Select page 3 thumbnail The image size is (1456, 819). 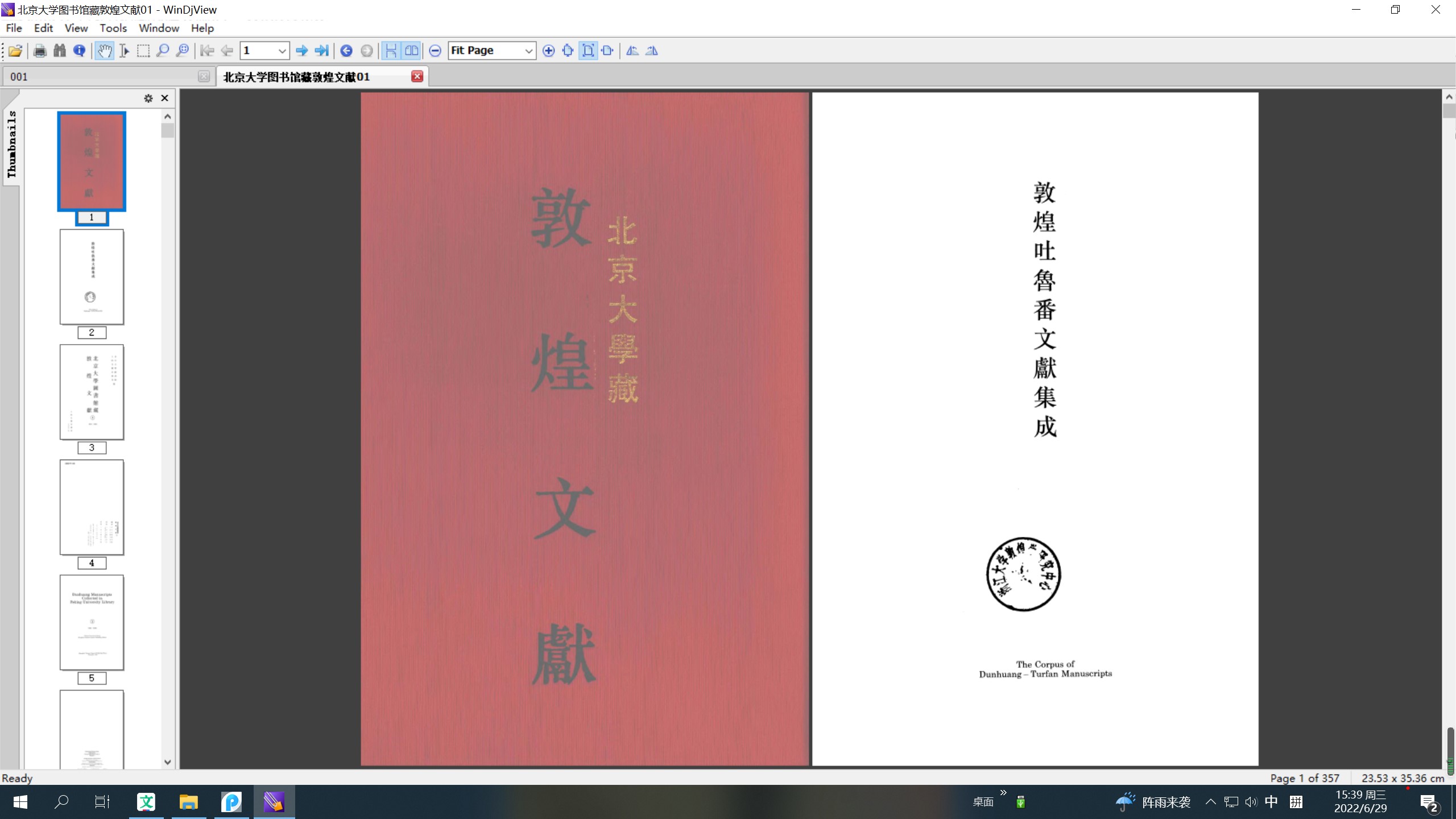pos(92,392)
